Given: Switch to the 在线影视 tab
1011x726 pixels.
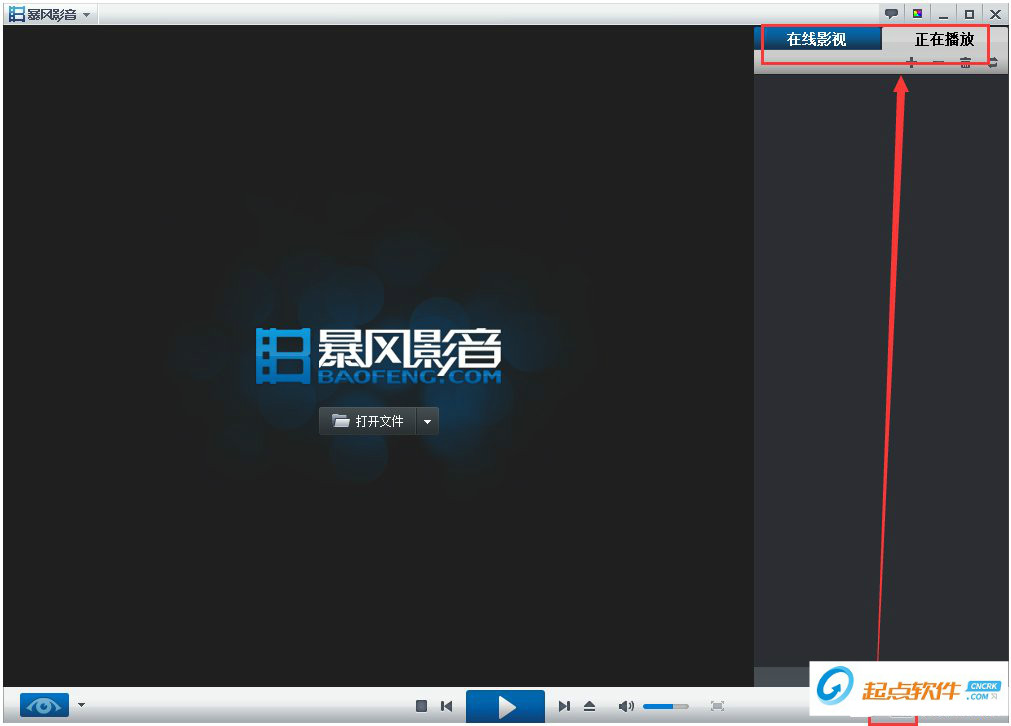Looking at the screenshot, I should 817,39.
